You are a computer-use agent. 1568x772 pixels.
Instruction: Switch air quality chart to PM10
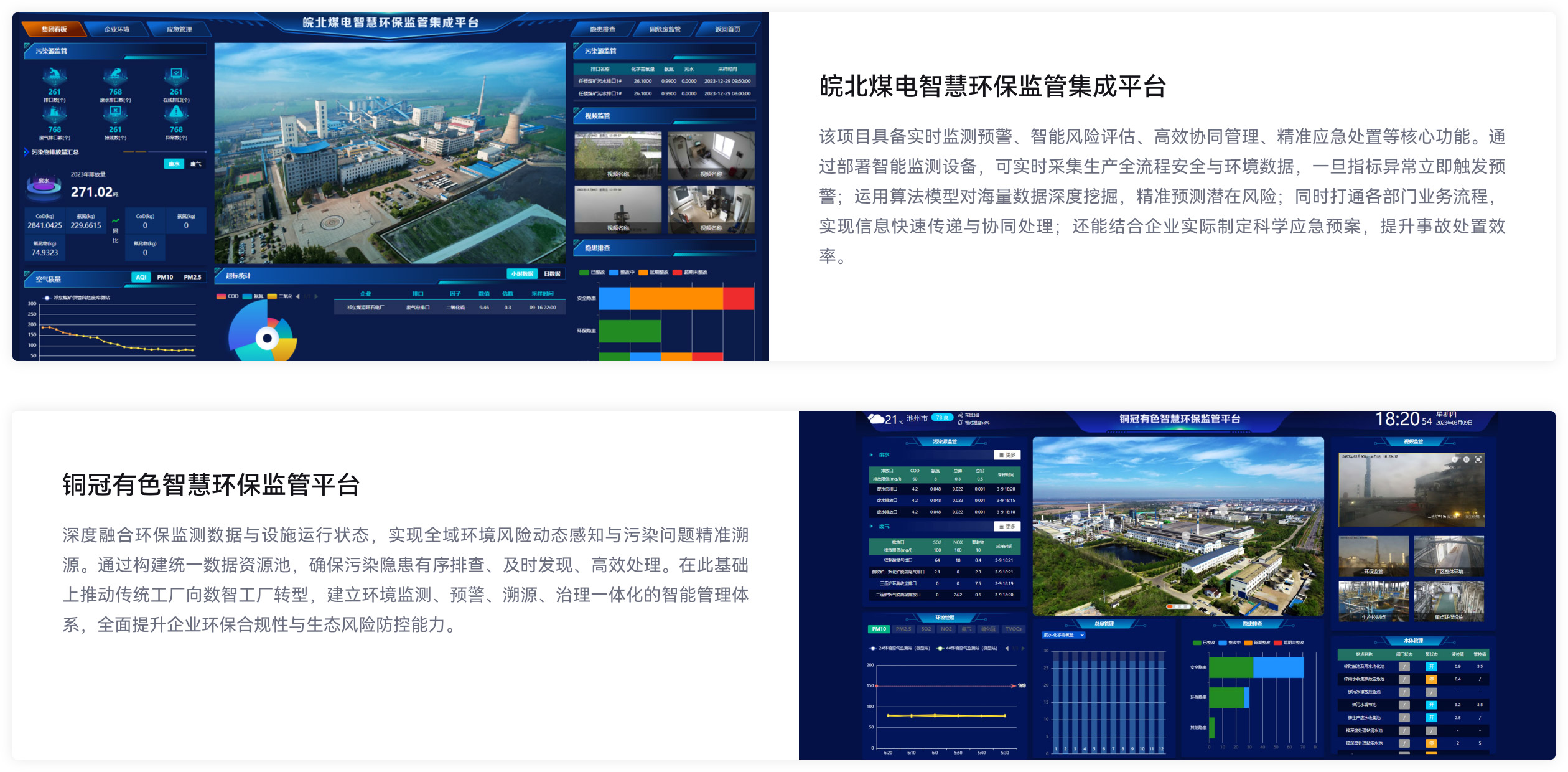point(165,277)
